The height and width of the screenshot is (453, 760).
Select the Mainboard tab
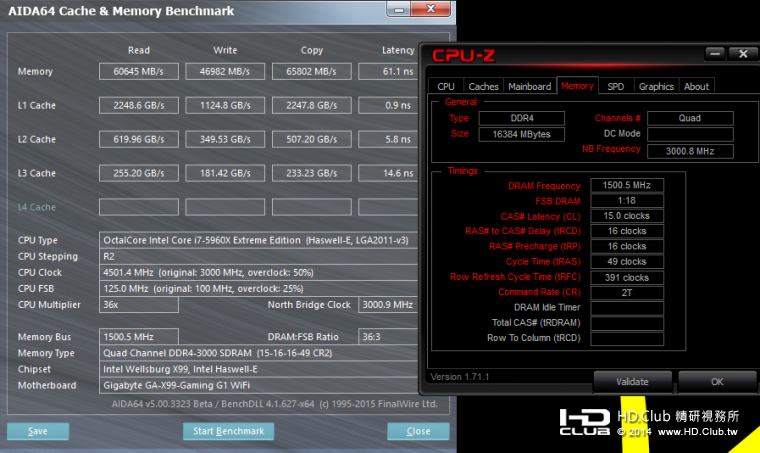[529, 87]
